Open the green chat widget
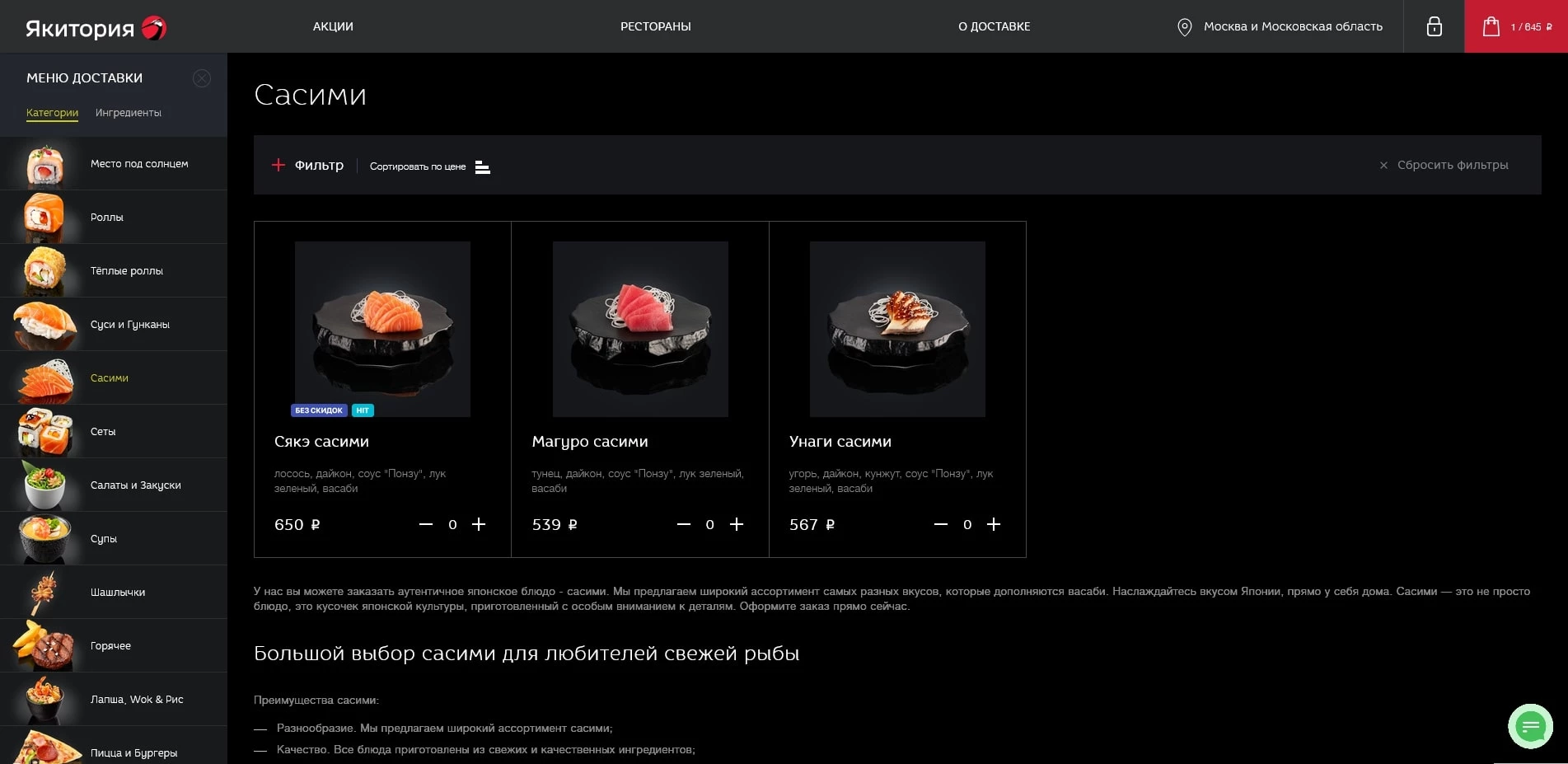1568x764 pixels. click(x=1530, y=726)
